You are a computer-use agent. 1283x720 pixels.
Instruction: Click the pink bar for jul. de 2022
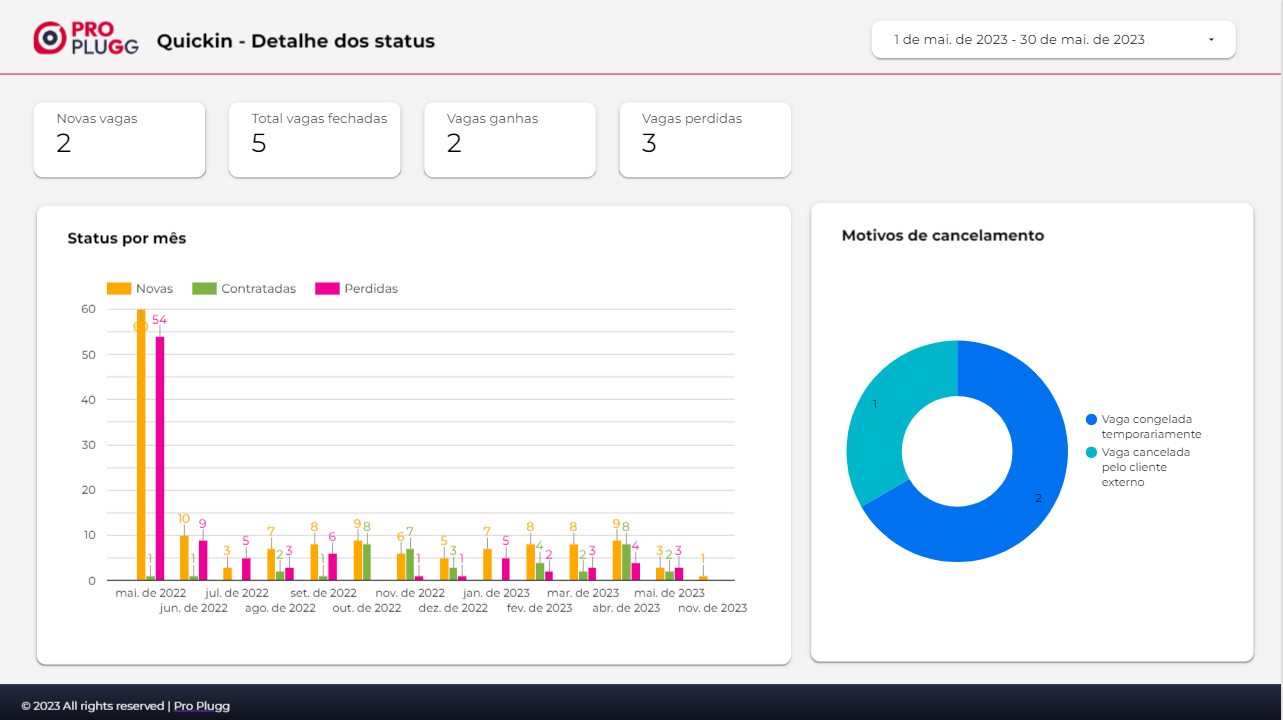coord(246,569)
